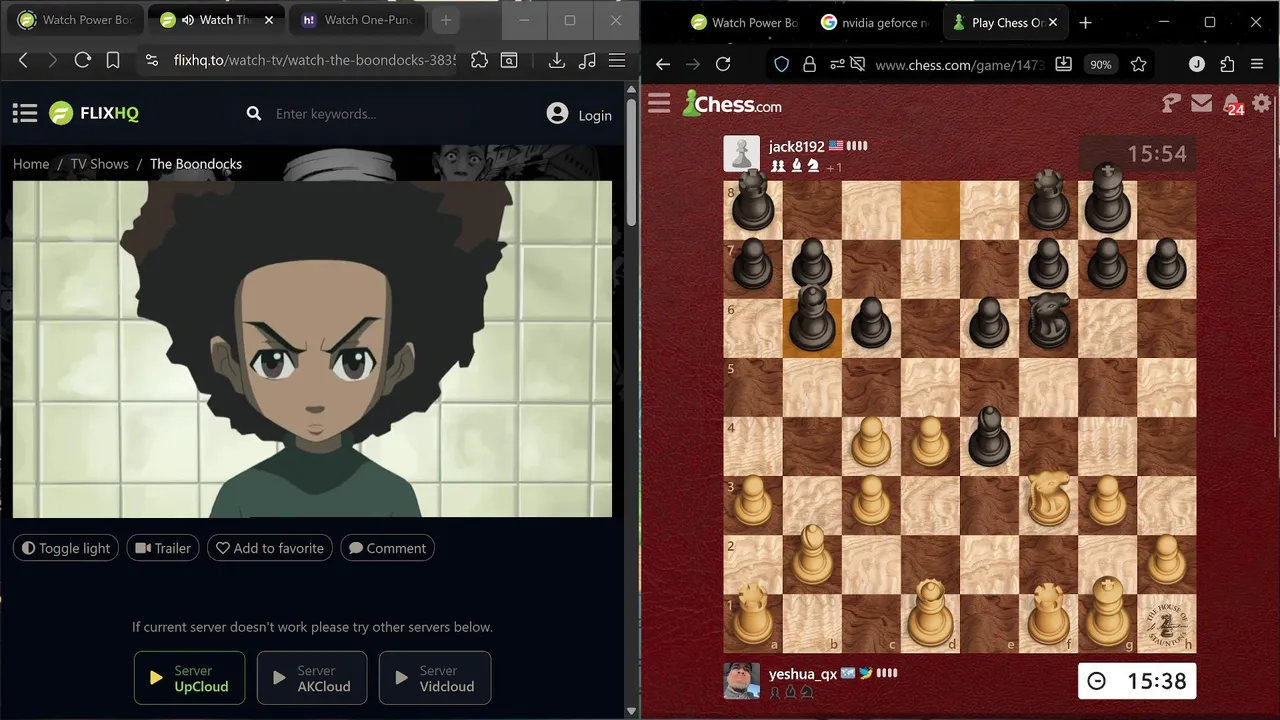
Task: Click Add to favorite
Action: tap(270, 548)
